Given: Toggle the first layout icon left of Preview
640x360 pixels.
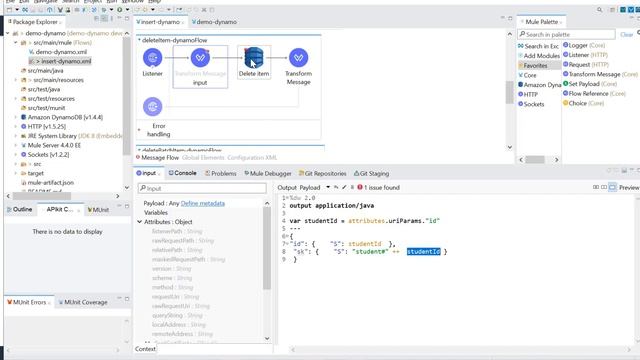Looking at the screenshot, I should click(x=596, y=187).
